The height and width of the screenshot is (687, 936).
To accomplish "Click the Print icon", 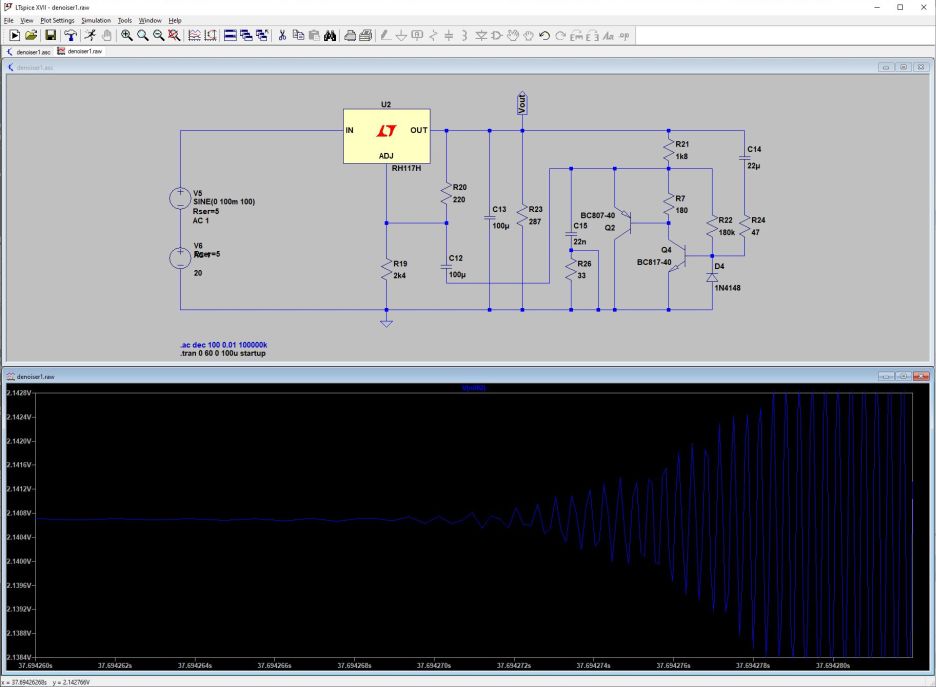I will point(365,36).
